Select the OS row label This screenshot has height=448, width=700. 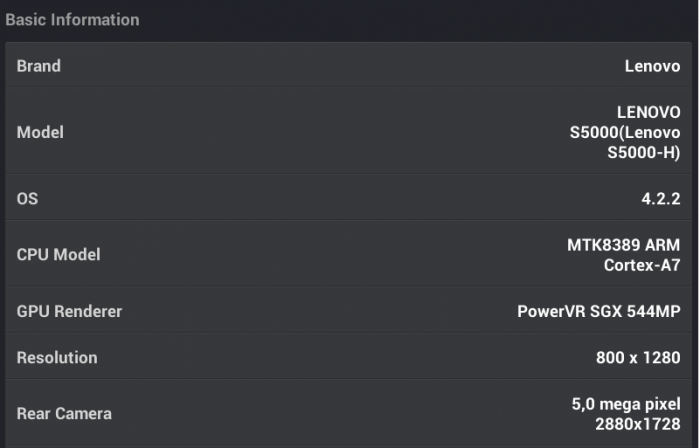(27, 198)
